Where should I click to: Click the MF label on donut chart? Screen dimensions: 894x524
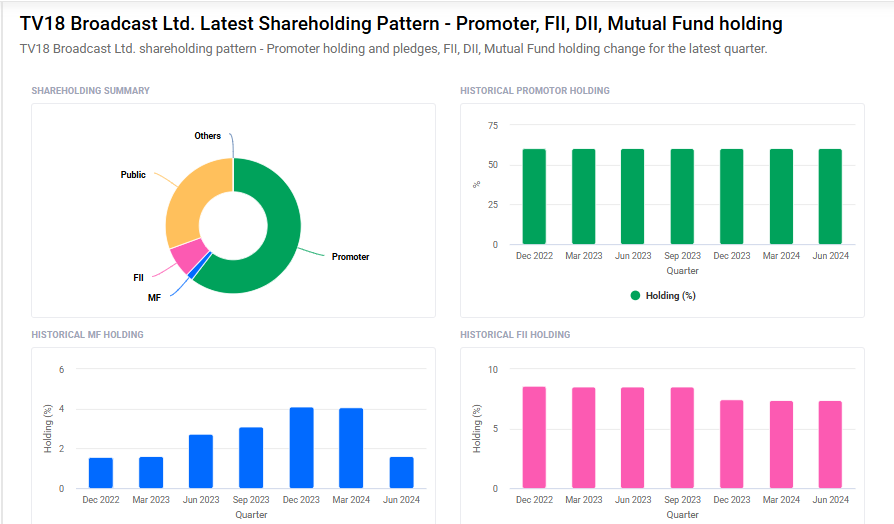coord(154,298)
